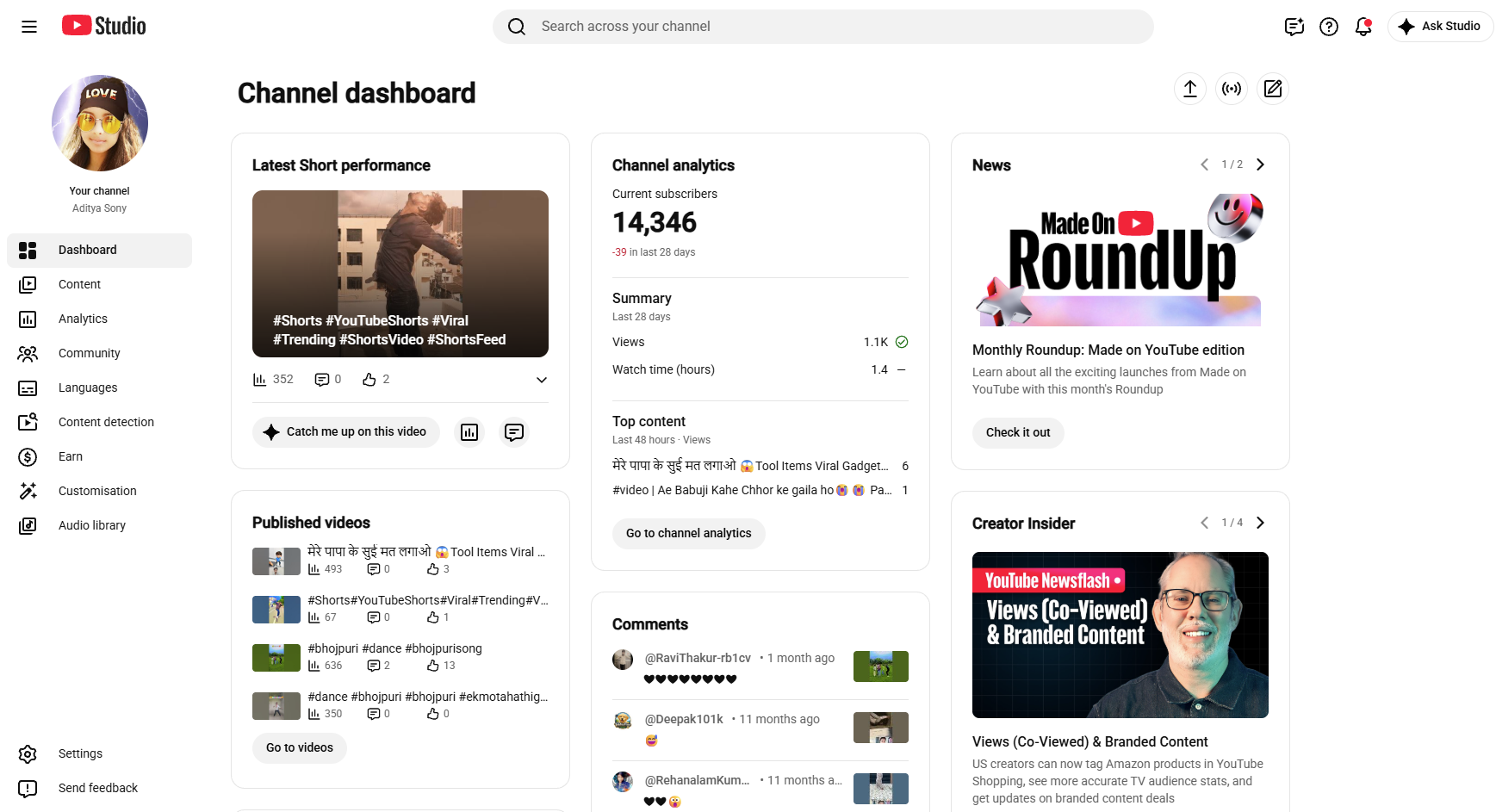Open video comments icon beside Catch me up
The height and width of the screenshot is (812, 1496).
[x=514, y=432]
